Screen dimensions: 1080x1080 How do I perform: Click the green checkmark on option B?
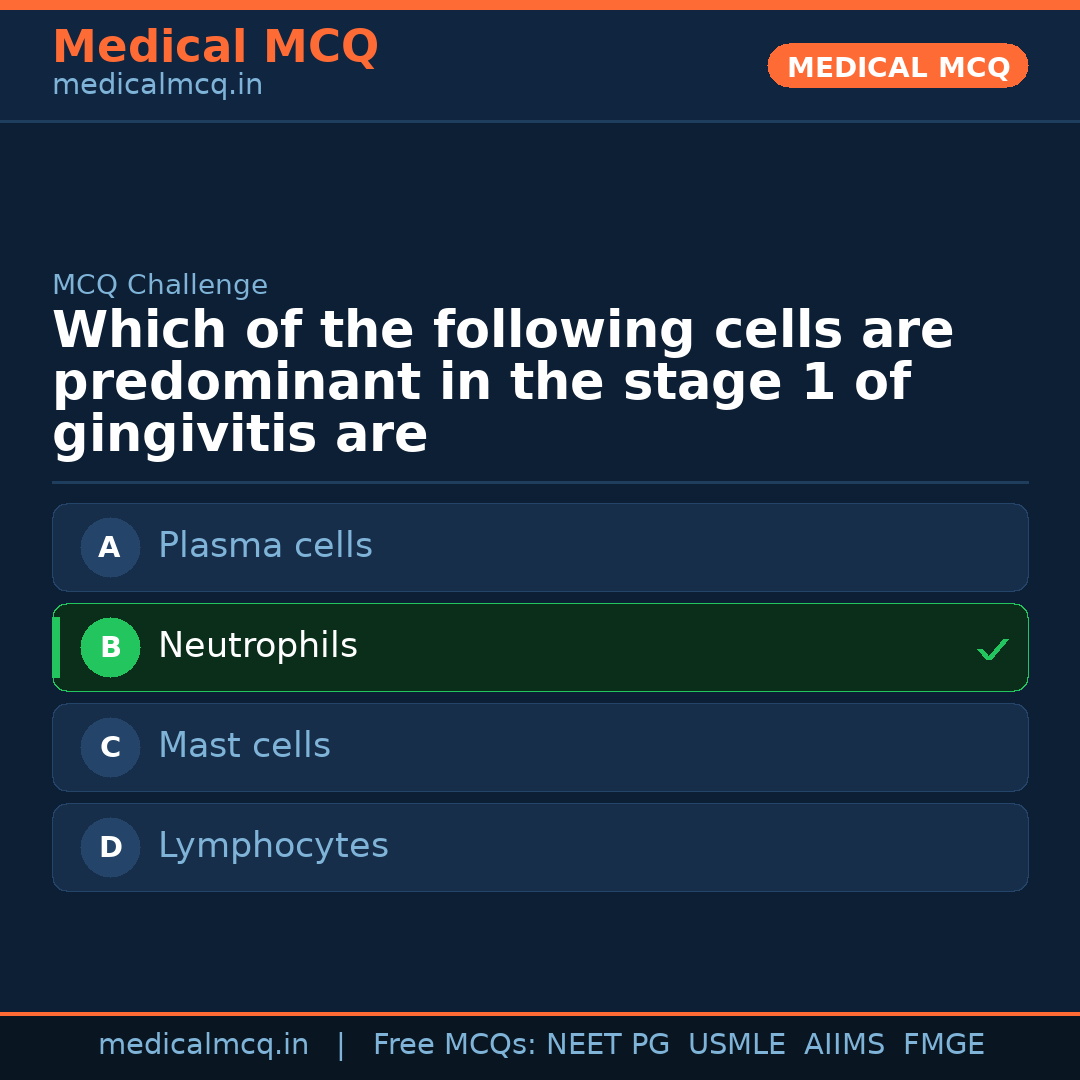tap(993, 649)
